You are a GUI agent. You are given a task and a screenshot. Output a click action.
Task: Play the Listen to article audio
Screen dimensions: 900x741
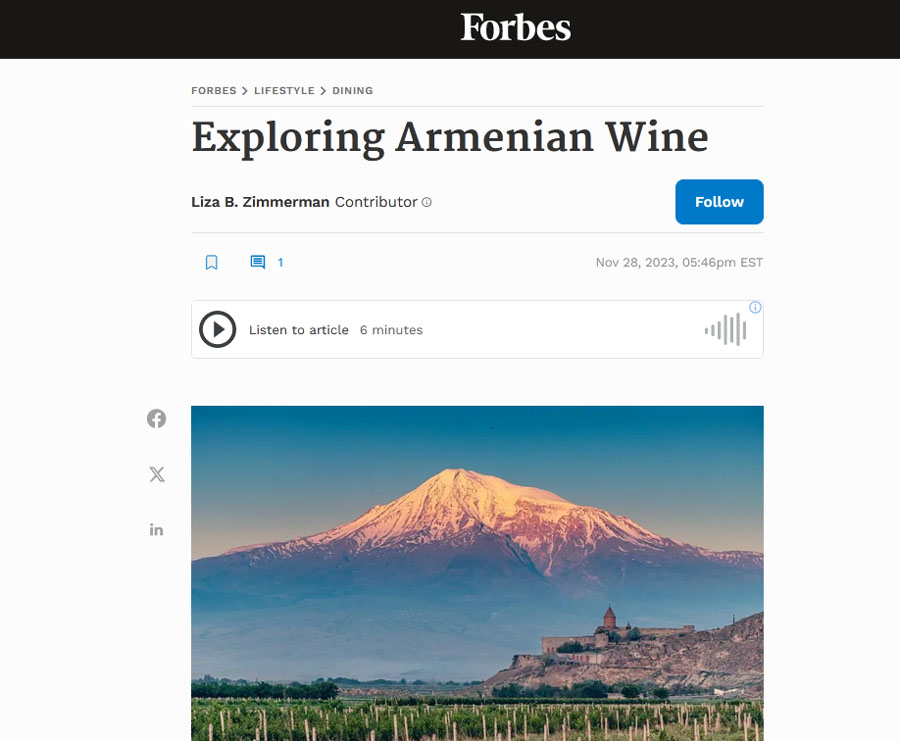[218, 329]
